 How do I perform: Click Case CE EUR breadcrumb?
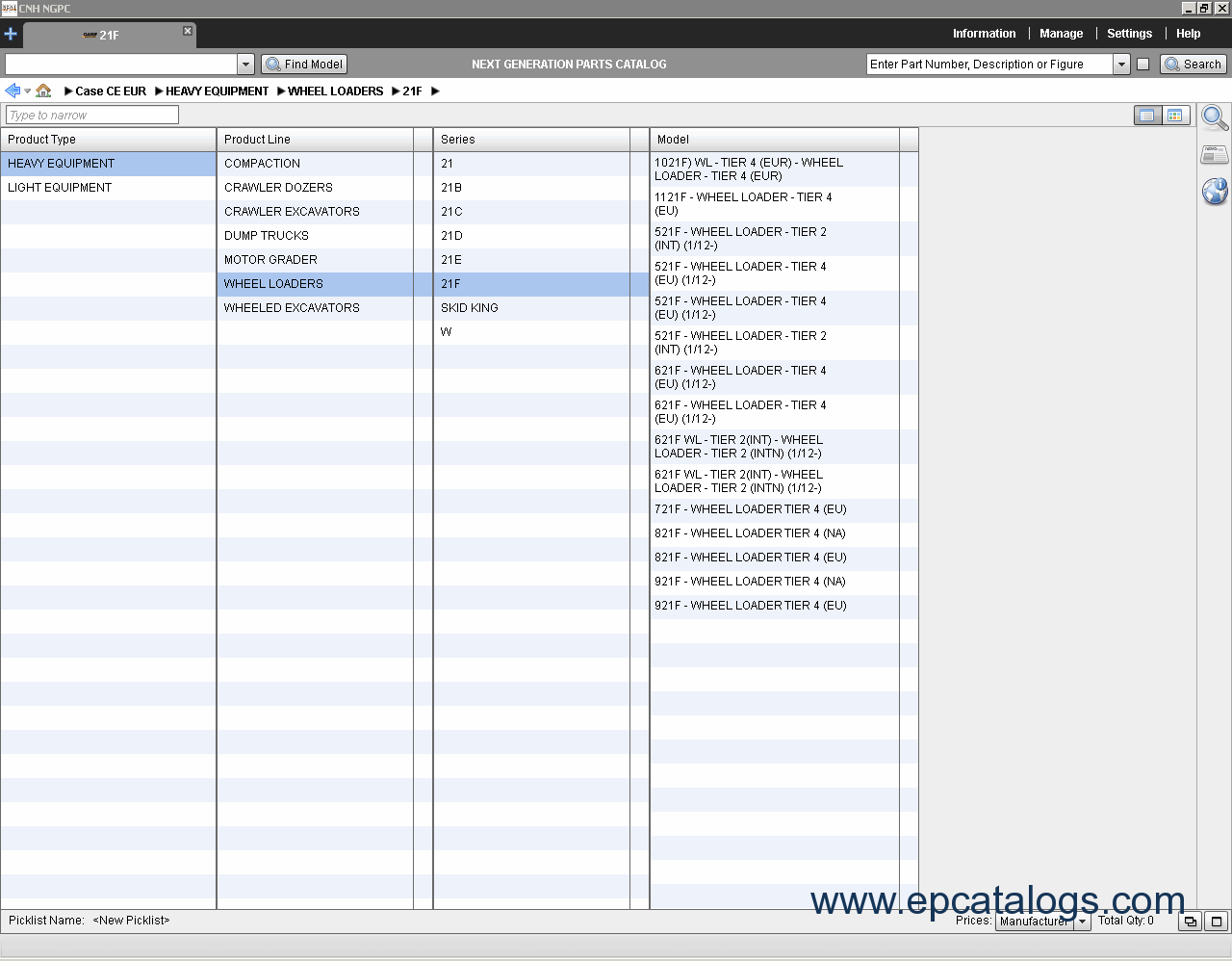click(x=111, y=91)
